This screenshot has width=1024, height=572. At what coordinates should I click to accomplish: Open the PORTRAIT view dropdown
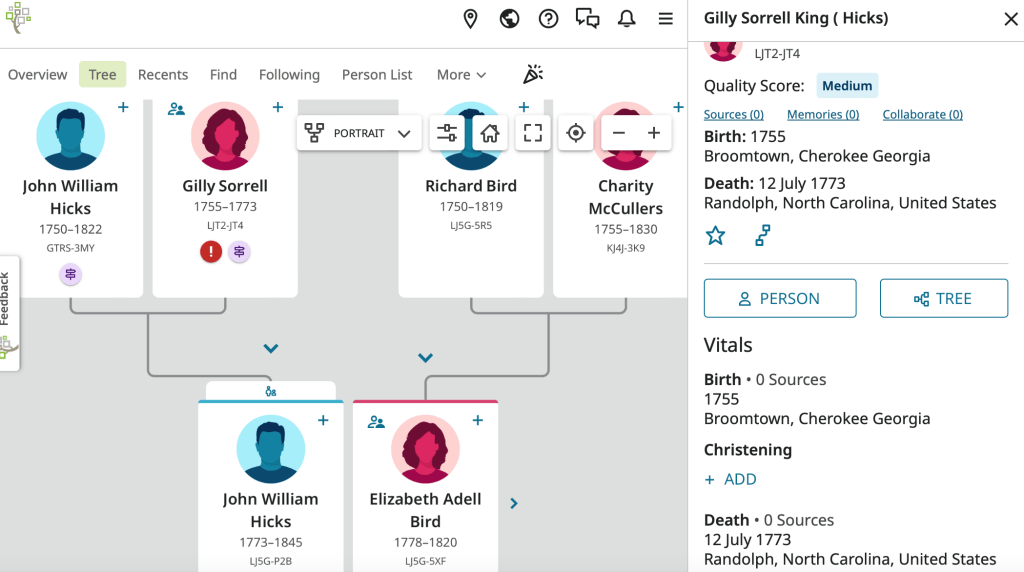[359, 133]
